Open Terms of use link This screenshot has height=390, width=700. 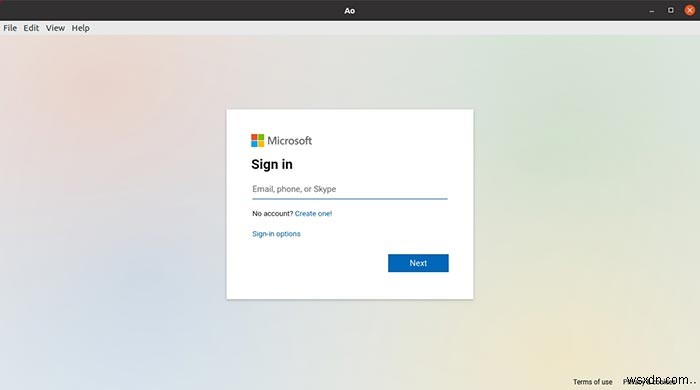coord(592,382)
